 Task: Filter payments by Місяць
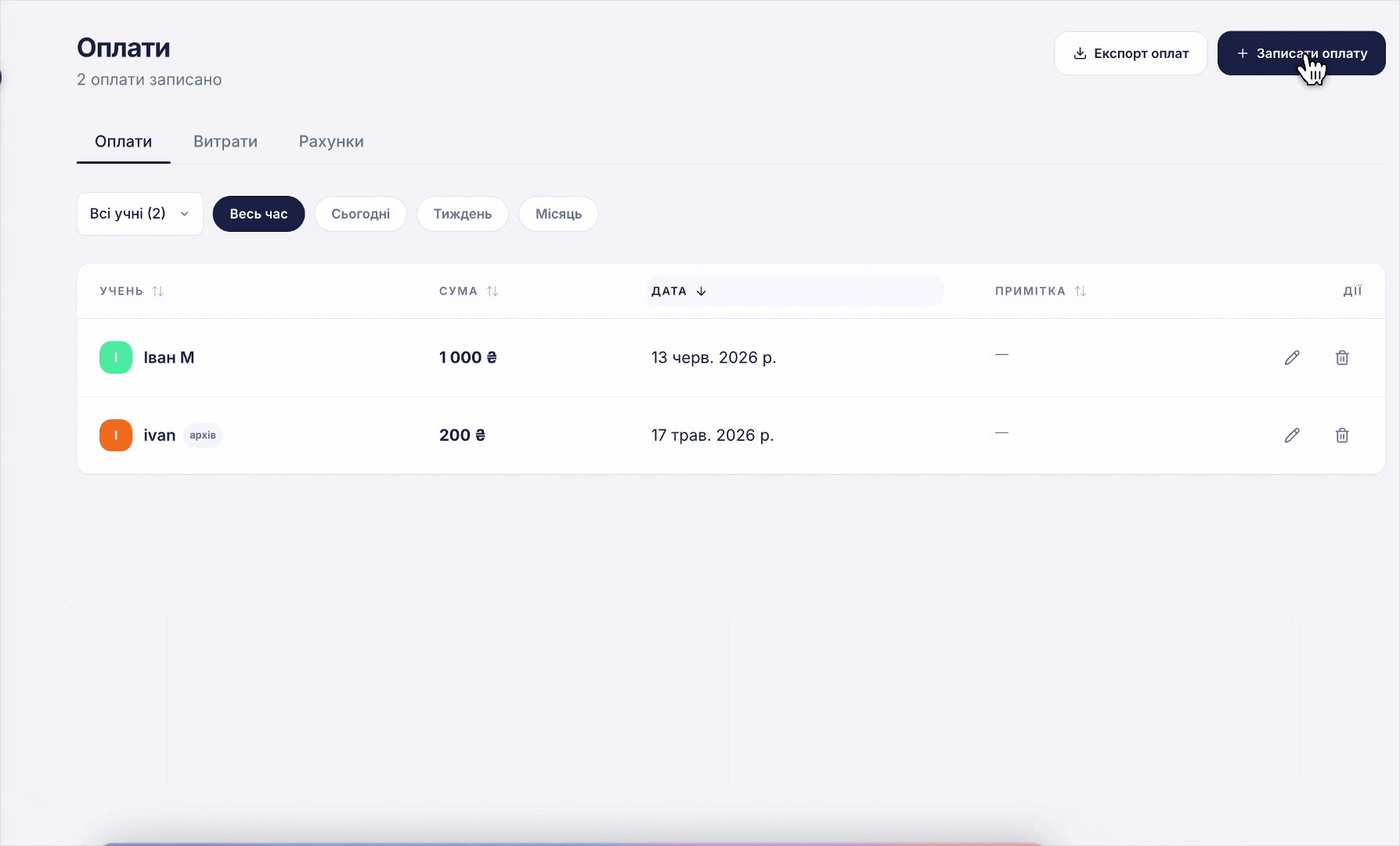pos(558,214)
